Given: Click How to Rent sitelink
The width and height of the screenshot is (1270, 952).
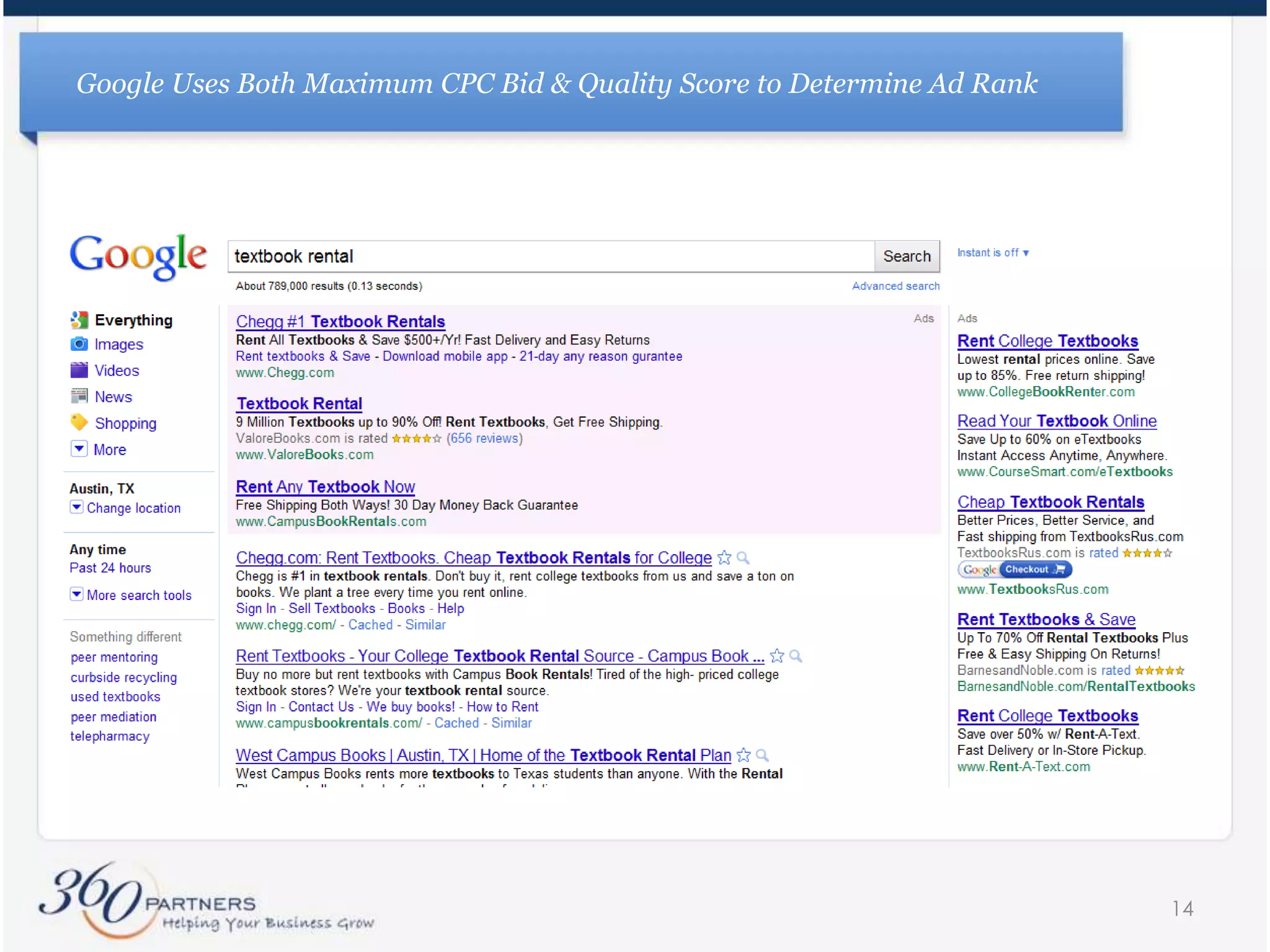Looking at the screenshot, I should click(x=502, y=707).
